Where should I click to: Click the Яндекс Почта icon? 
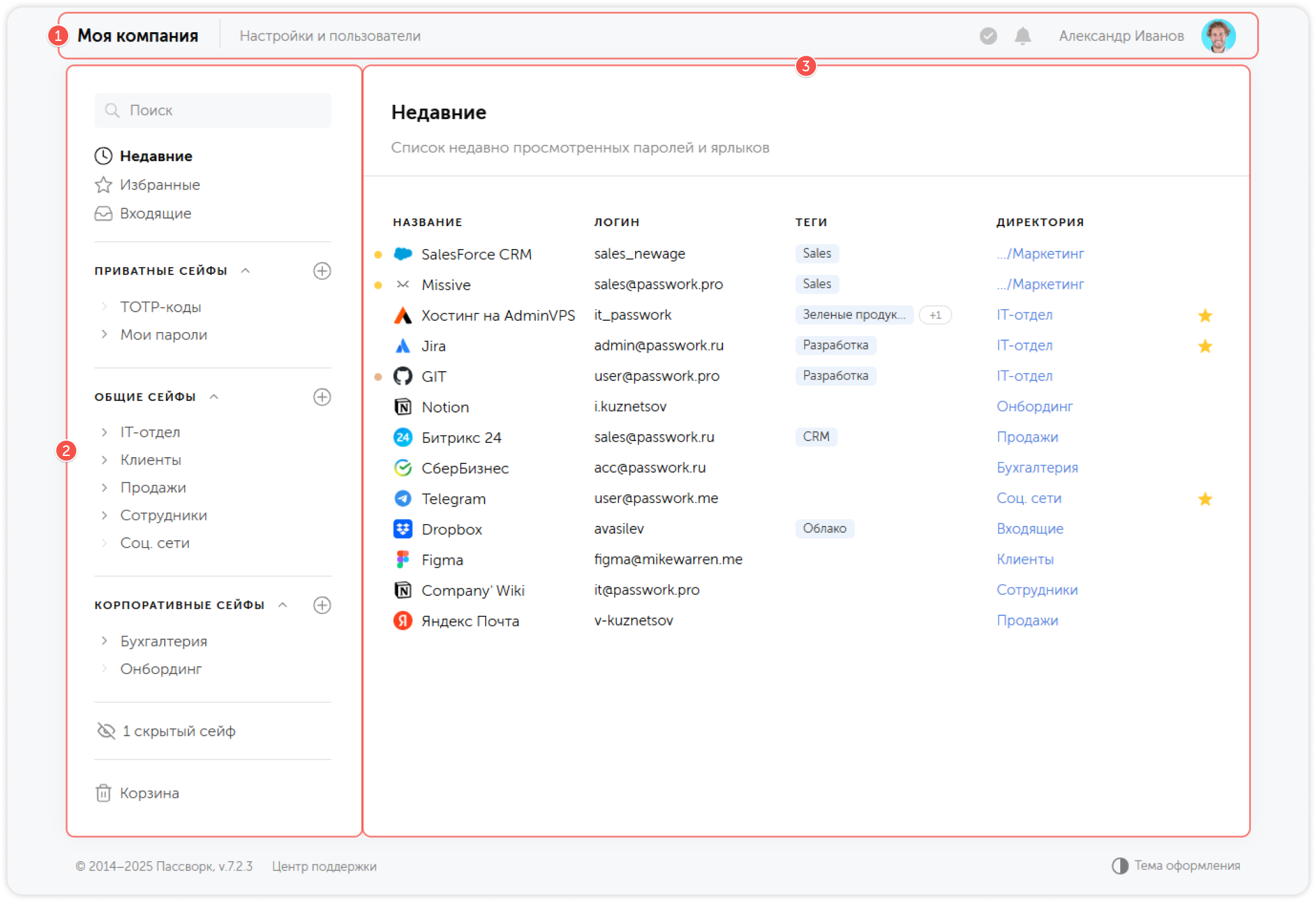click(403, 621)
